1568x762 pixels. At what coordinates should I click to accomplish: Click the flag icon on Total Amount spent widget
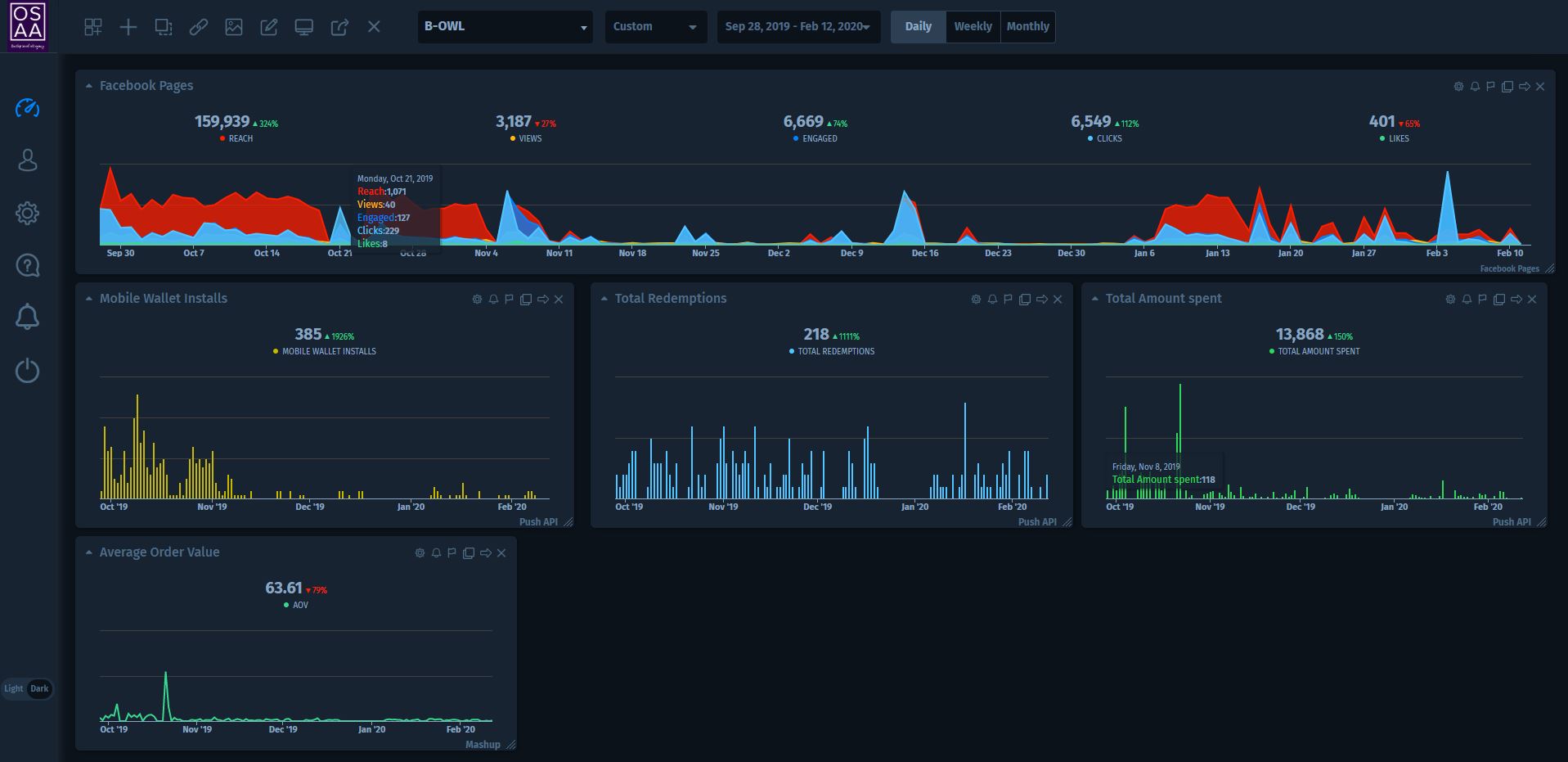[x=1480, y=300]
